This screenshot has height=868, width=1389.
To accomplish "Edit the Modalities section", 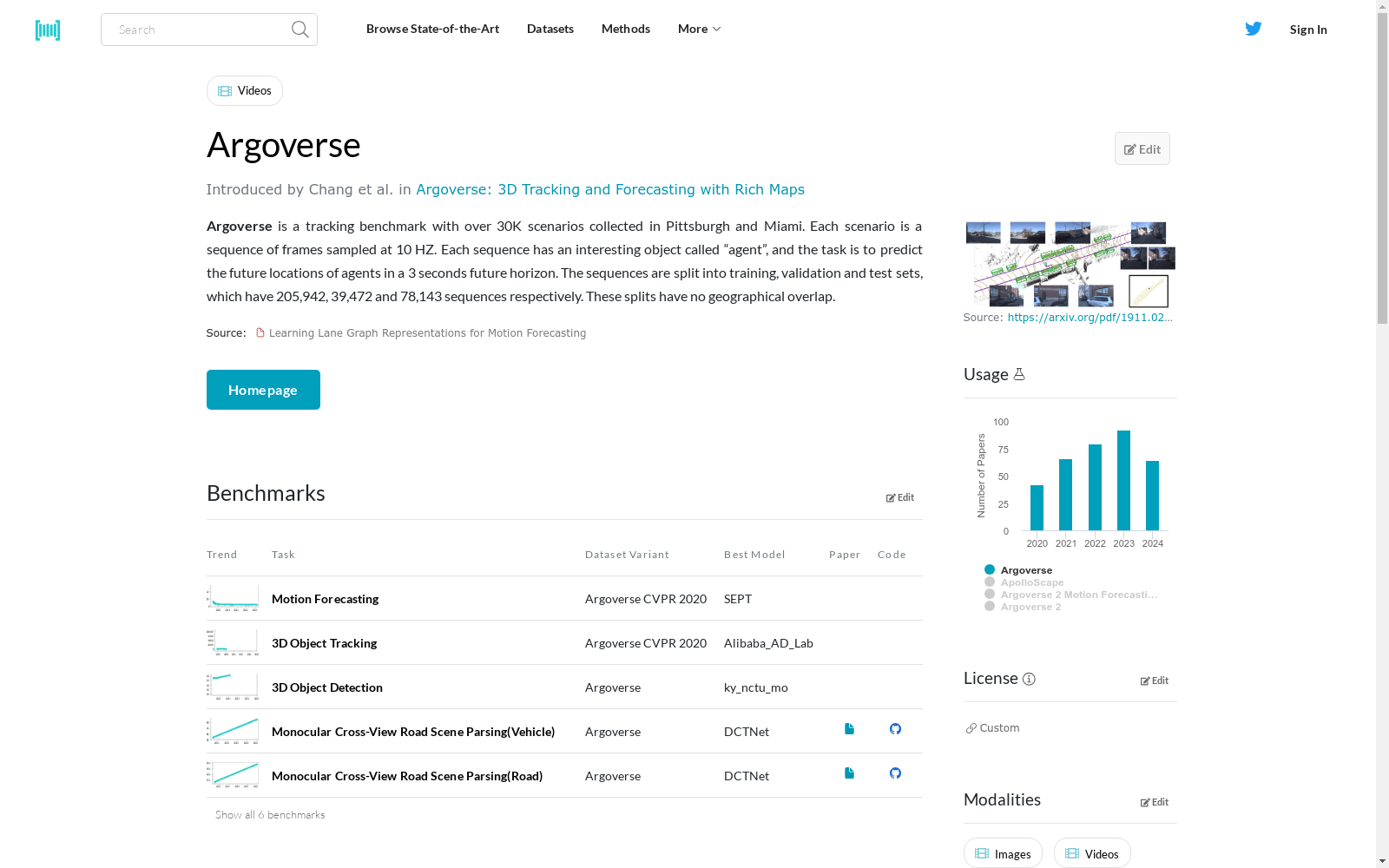I will [1155, 802].
